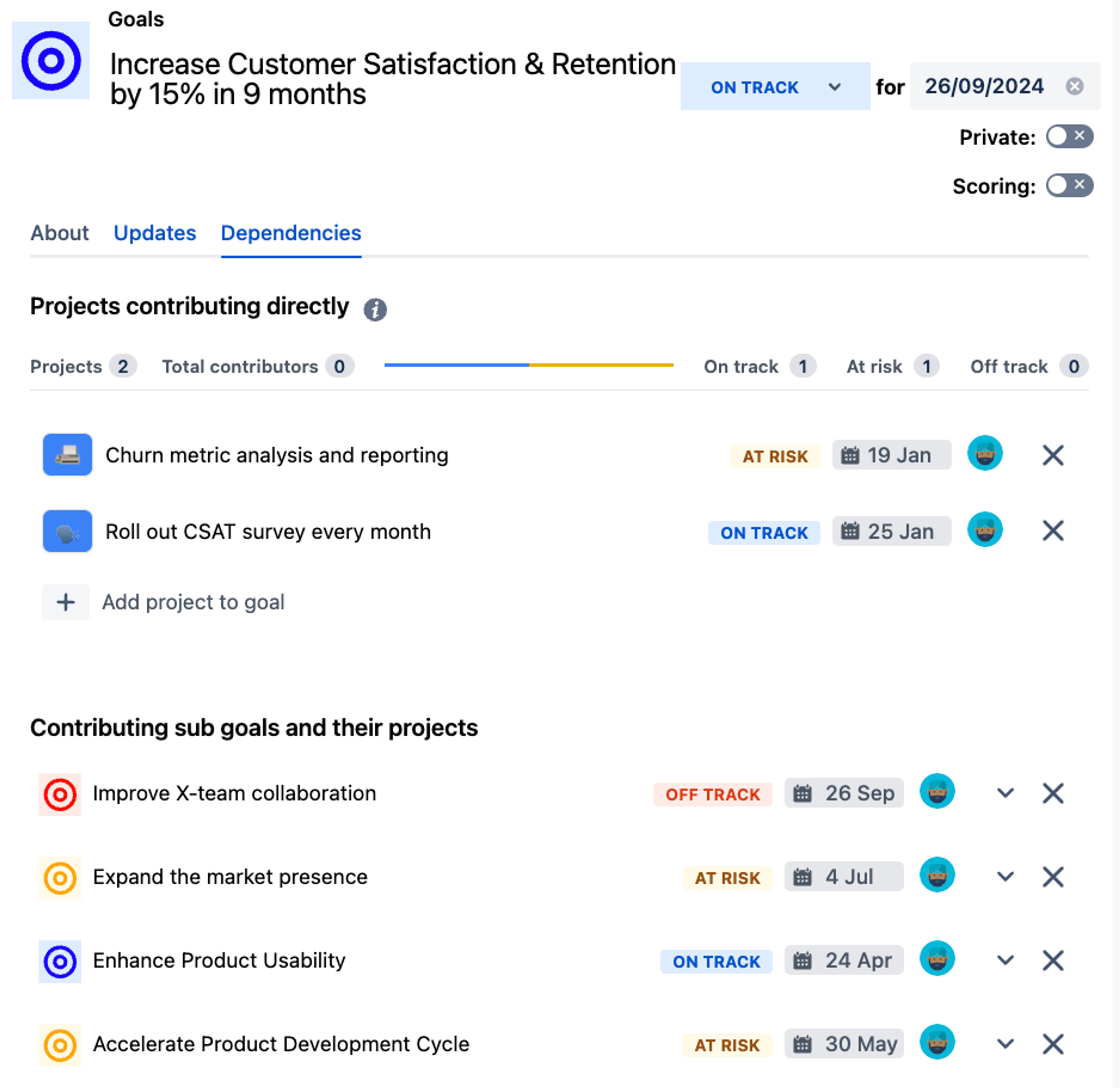
Task: Expand Expand the market presence sub goal
Action: (1005, 876)
